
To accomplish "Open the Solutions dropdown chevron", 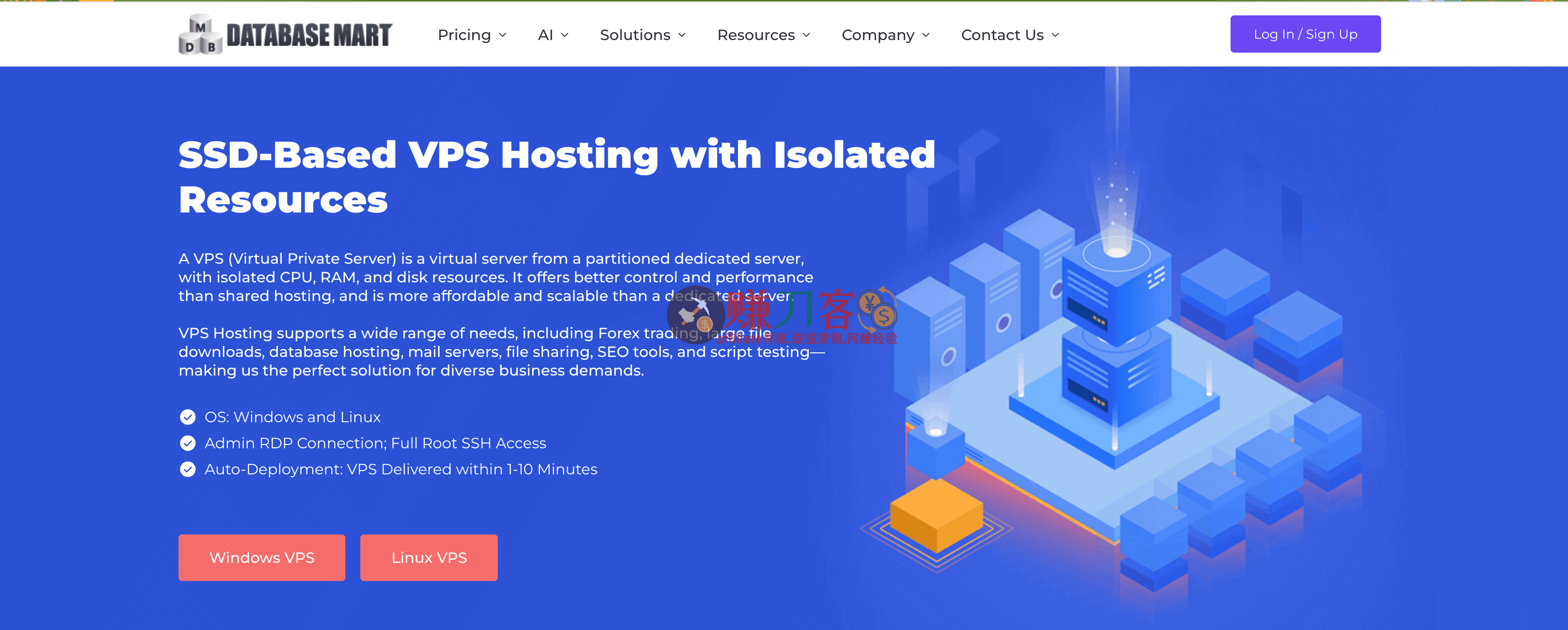I will tap(682, 35).
